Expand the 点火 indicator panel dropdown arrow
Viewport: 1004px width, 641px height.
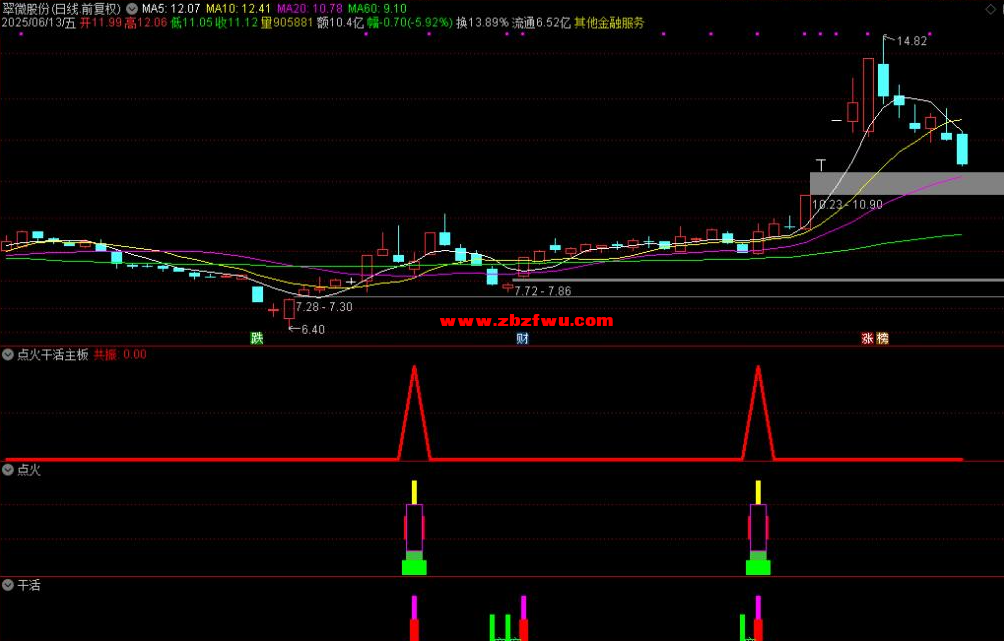[8, 470]
